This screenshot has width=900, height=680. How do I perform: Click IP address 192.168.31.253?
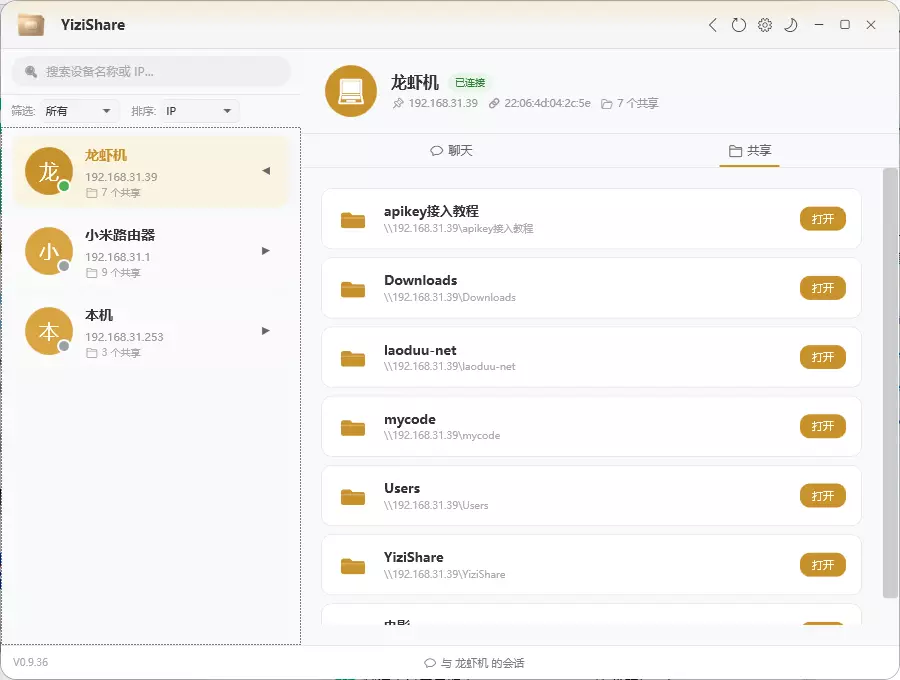[124, 337]
